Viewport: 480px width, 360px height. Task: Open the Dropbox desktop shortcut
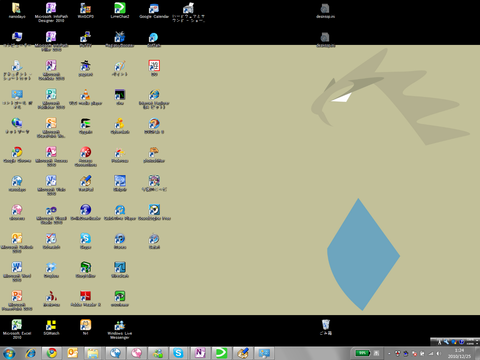point(51,270)
